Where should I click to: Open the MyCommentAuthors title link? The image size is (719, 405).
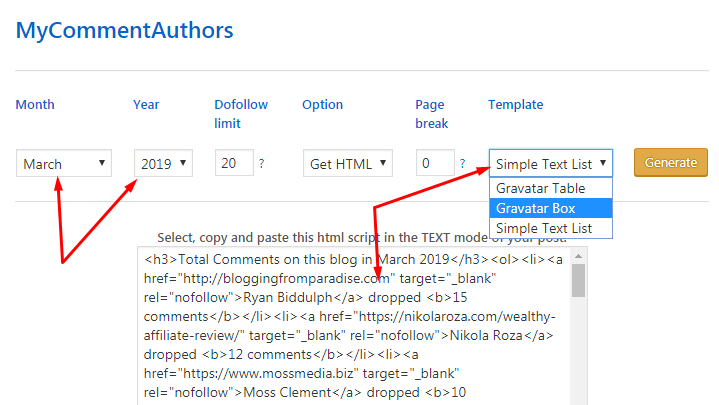124,30
